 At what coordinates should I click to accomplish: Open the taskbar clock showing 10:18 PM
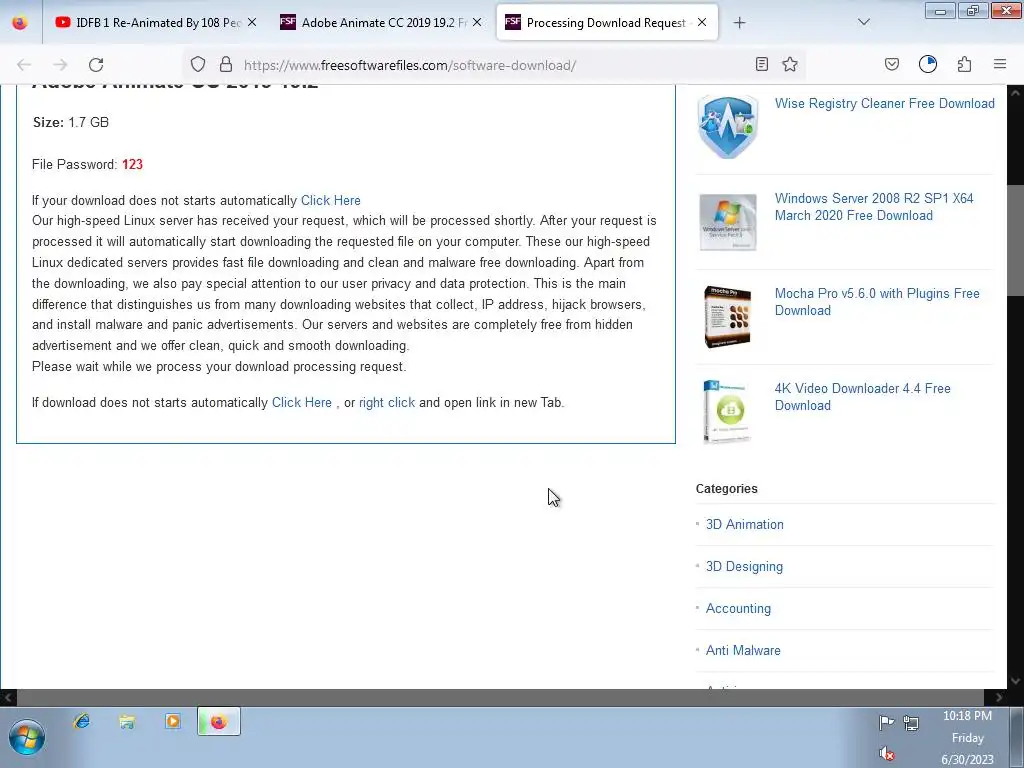[x=967, y=737]
